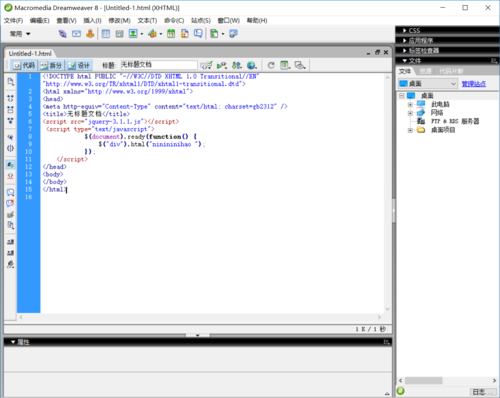Image resolution: width=500 pixels, height=398 pixels.
Task: Select FTP & RDS 服务器 tree item
Action: (455, 121)
